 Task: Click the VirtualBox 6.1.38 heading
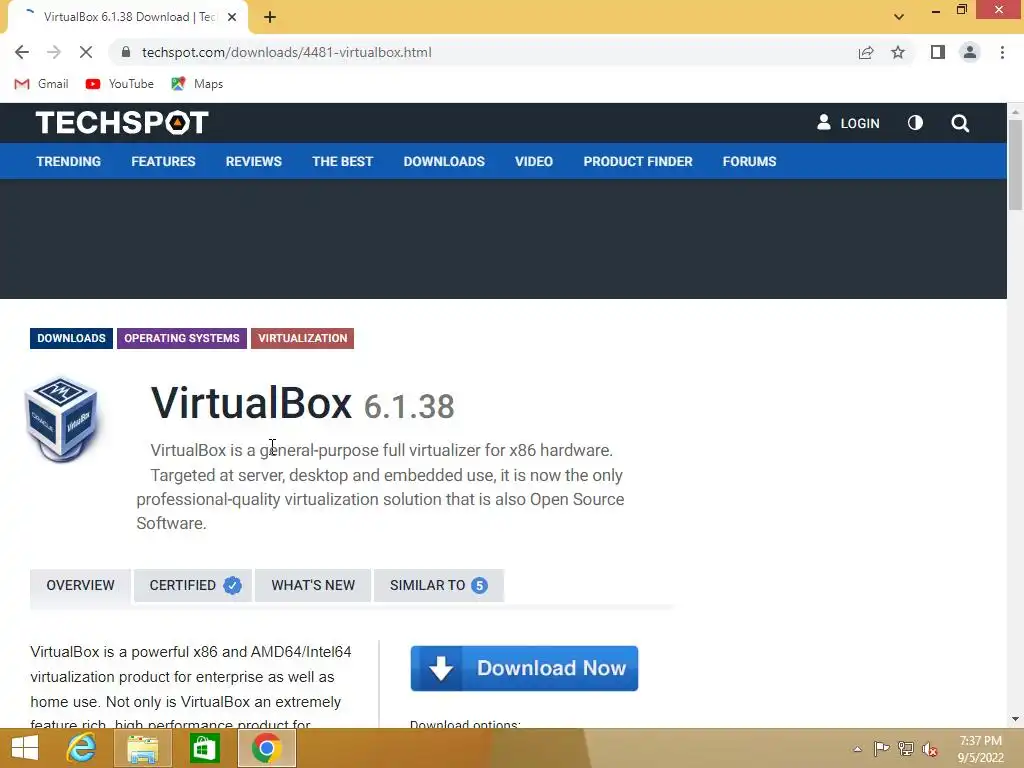[x=302, y=404]
